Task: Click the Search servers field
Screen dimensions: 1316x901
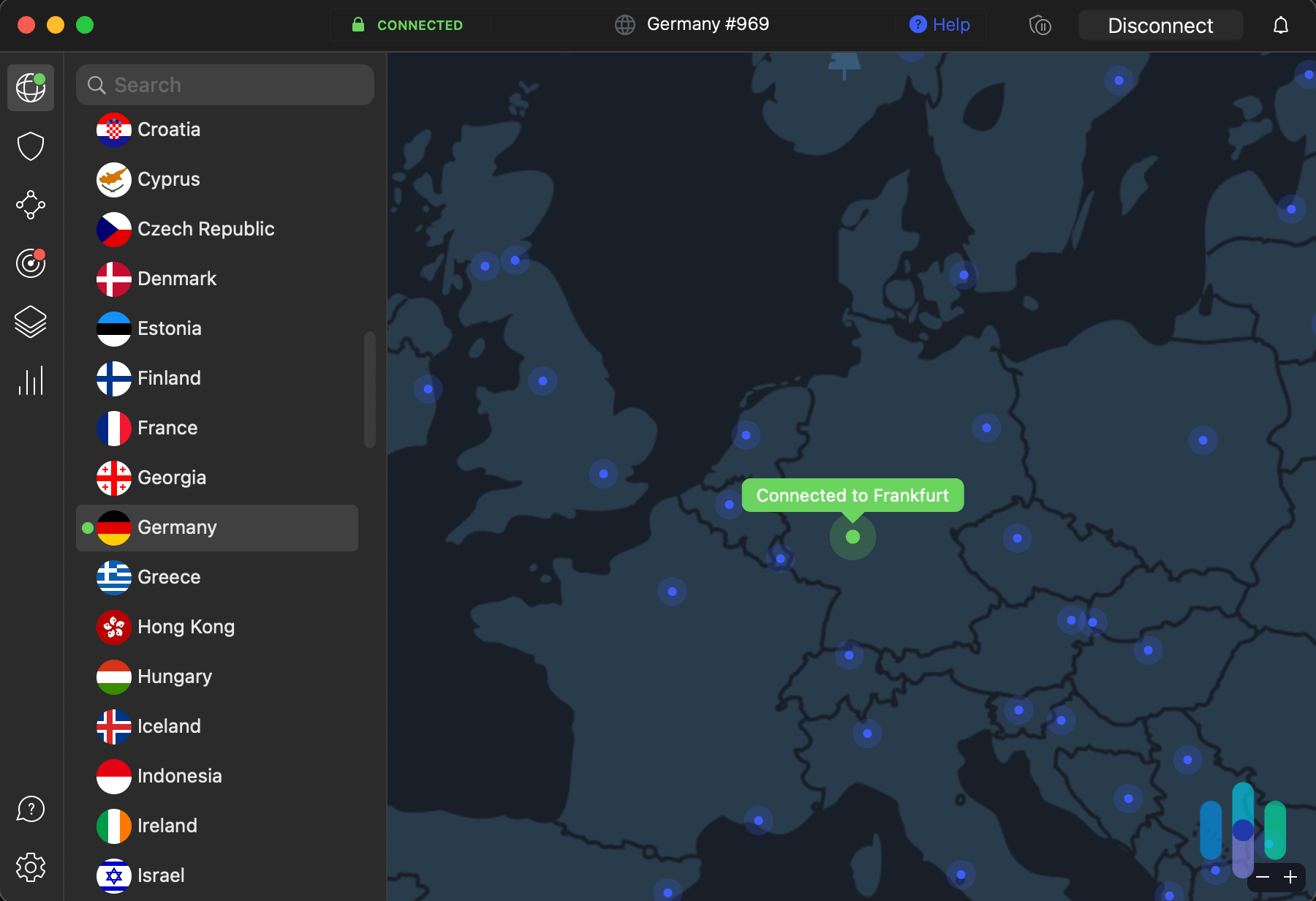Action: (x=224, y=84)
